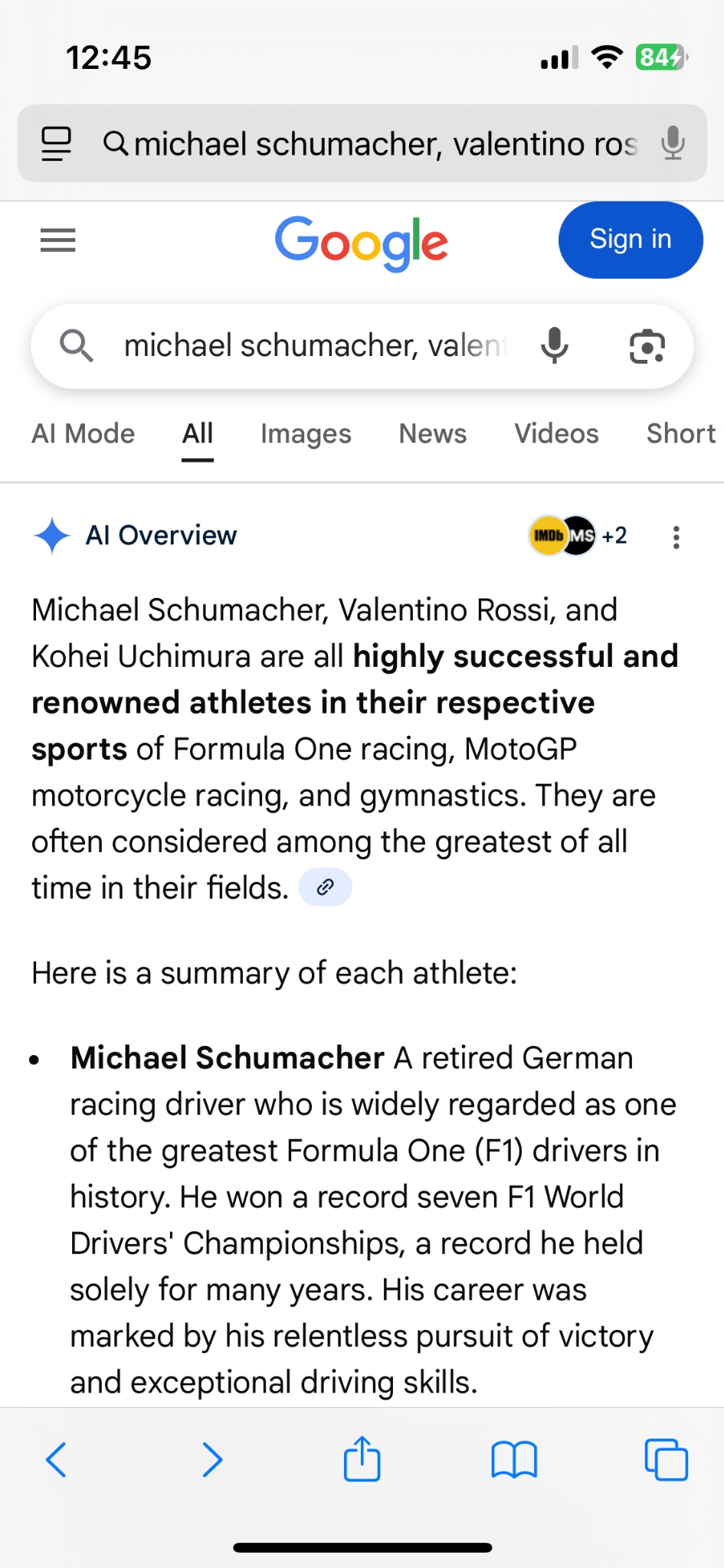This screenshot has height=1568, width=724.
Task: Open the Google hamburger menu
Action: coord(58,240)
